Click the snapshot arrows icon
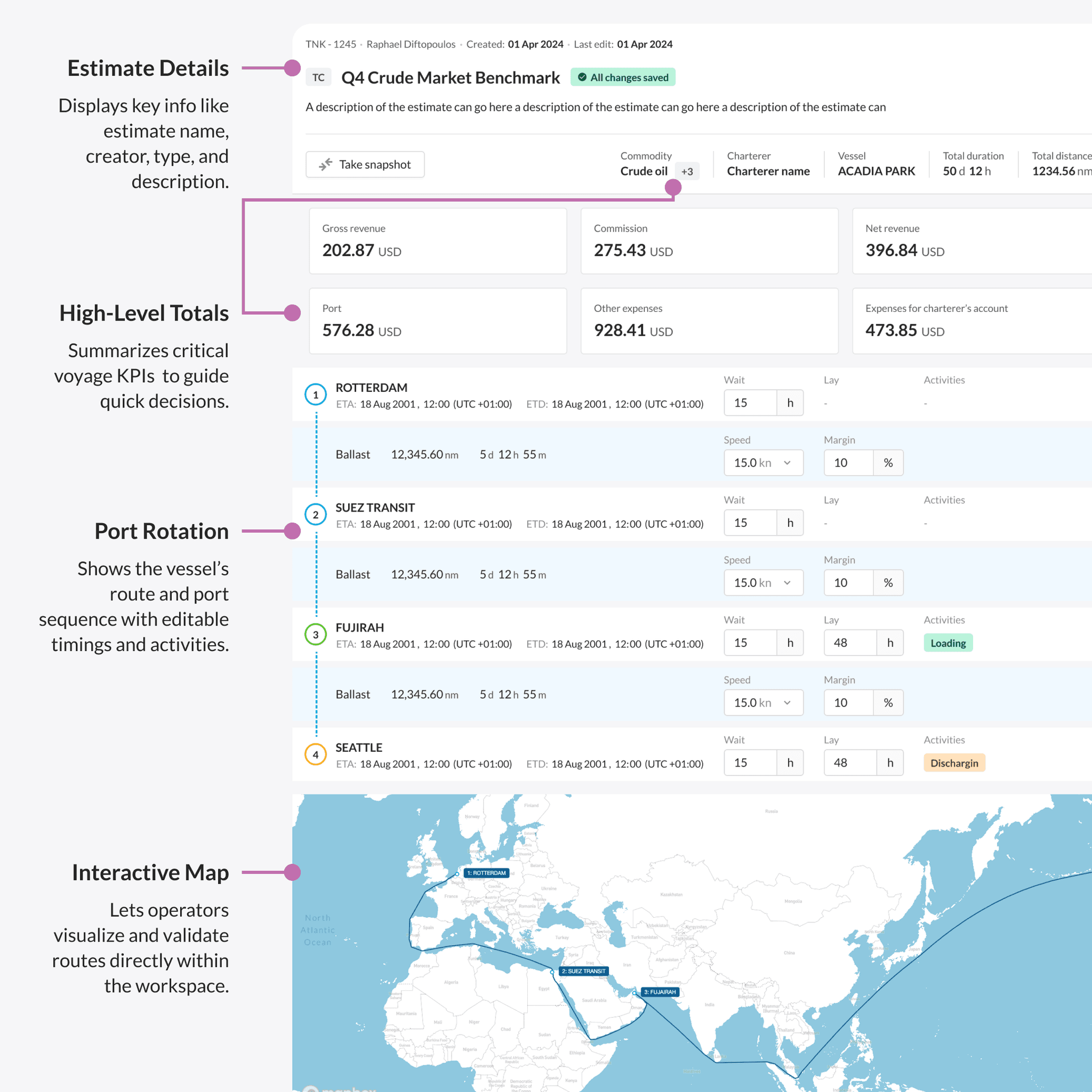Image resolution: width=1092 pixels, height=1092 pixels. point(325,164)
